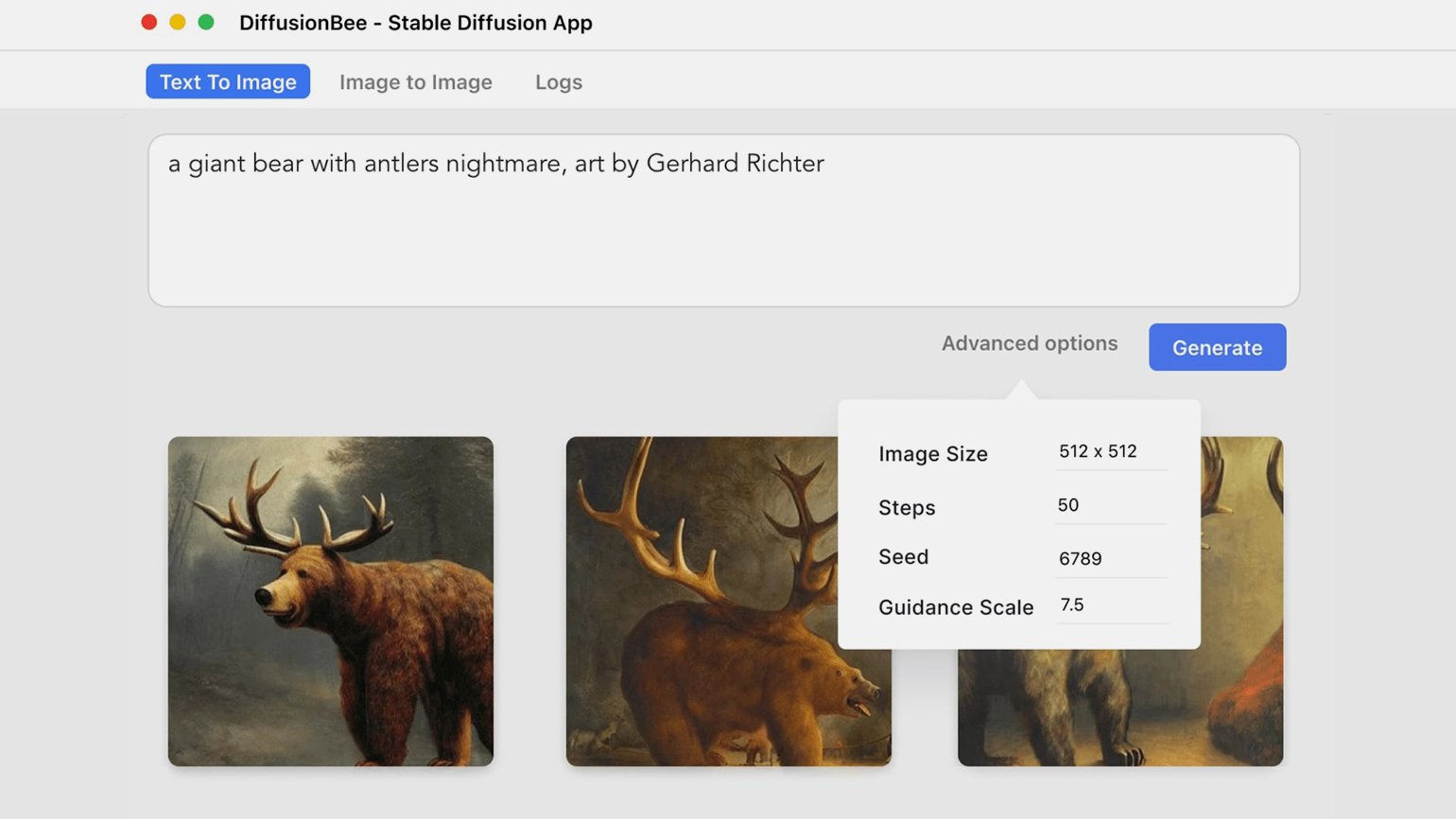Click the DiffusionBee window title text
The height and width of the screenshot is (819, 1456).
click(x=415, y=23)
